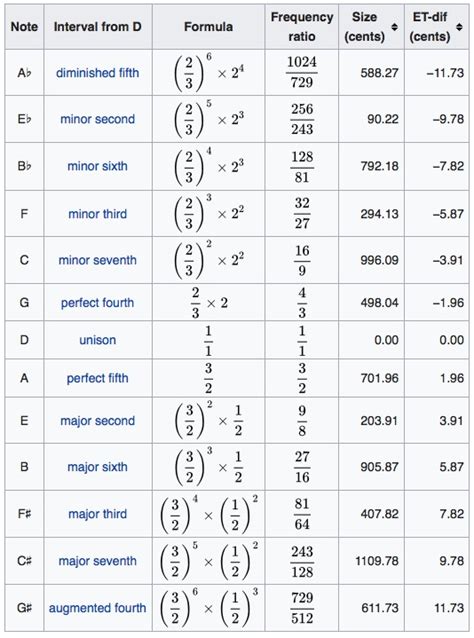
Task: Open the minor second link
Action: click(98, 119)
